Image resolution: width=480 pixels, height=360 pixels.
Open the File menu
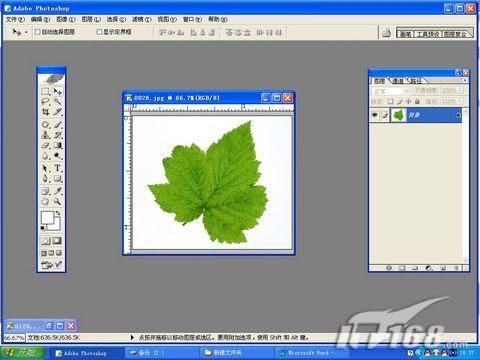15,19
